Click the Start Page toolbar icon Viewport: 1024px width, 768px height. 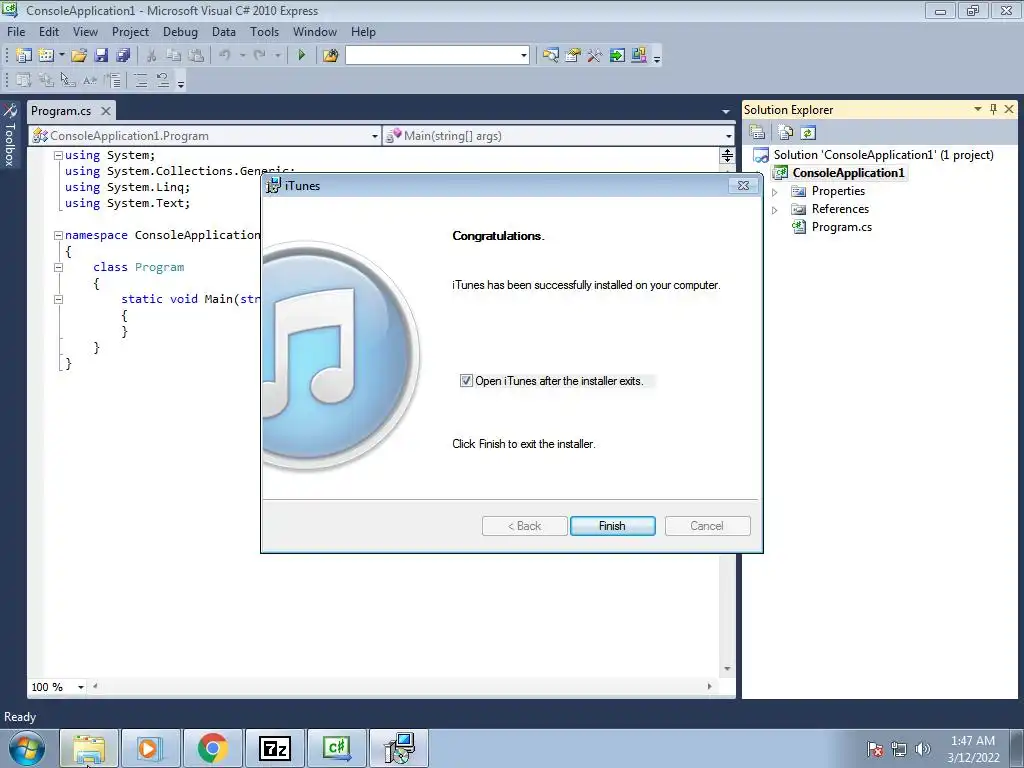click(x=616, y=56)
